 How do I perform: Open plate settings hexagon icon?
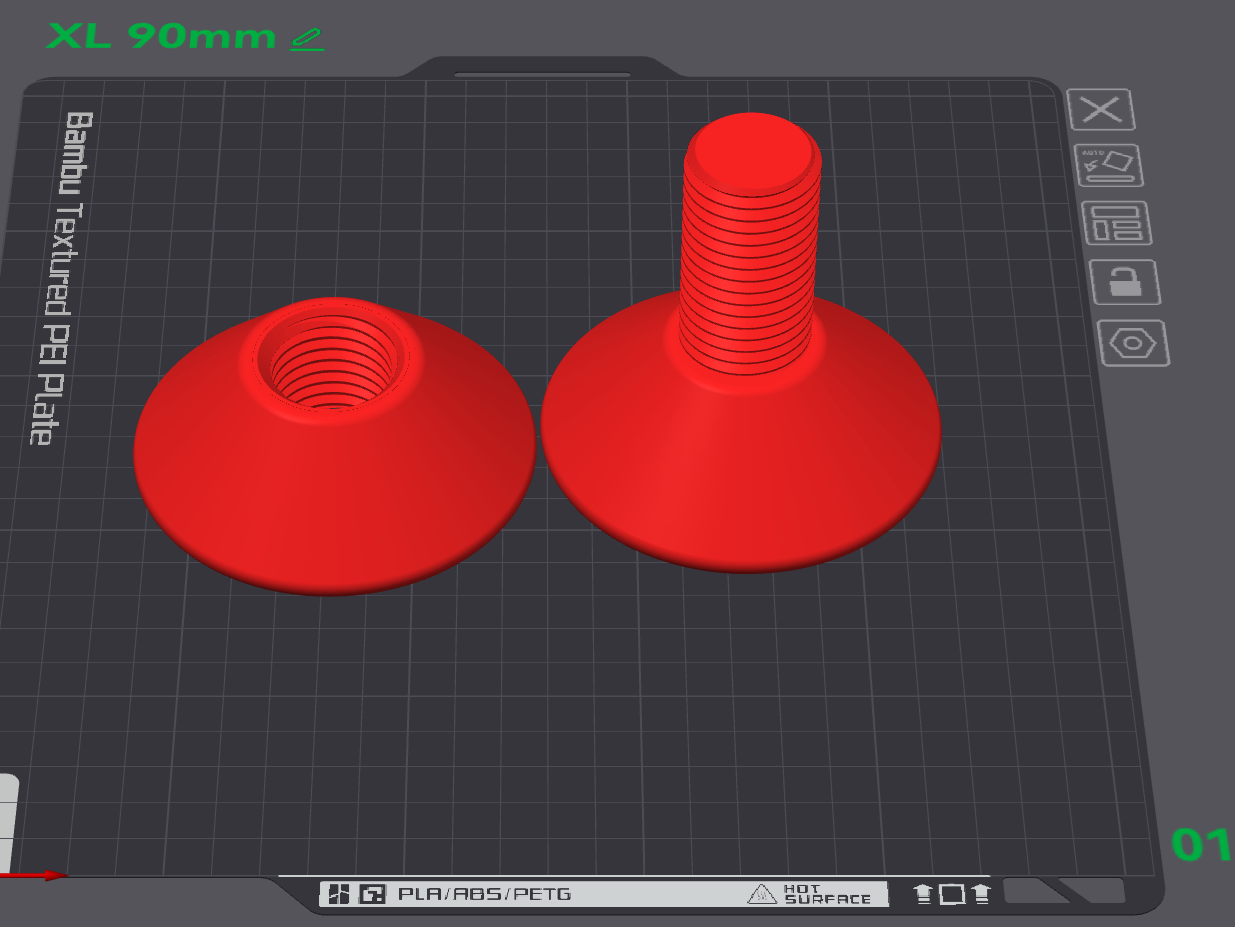pos(1134,343)
